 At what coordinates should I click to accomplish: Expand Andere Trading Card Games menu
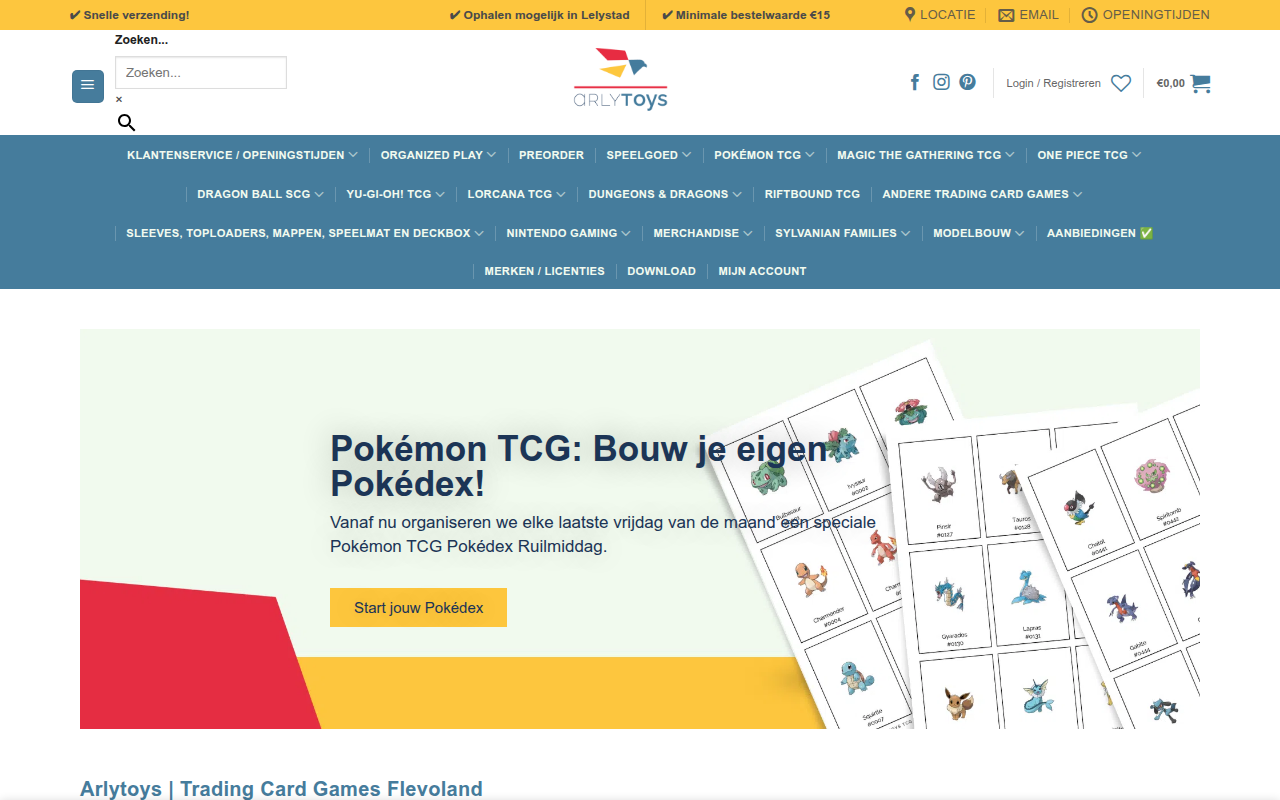pyautogui.click(x=982, y=194)
